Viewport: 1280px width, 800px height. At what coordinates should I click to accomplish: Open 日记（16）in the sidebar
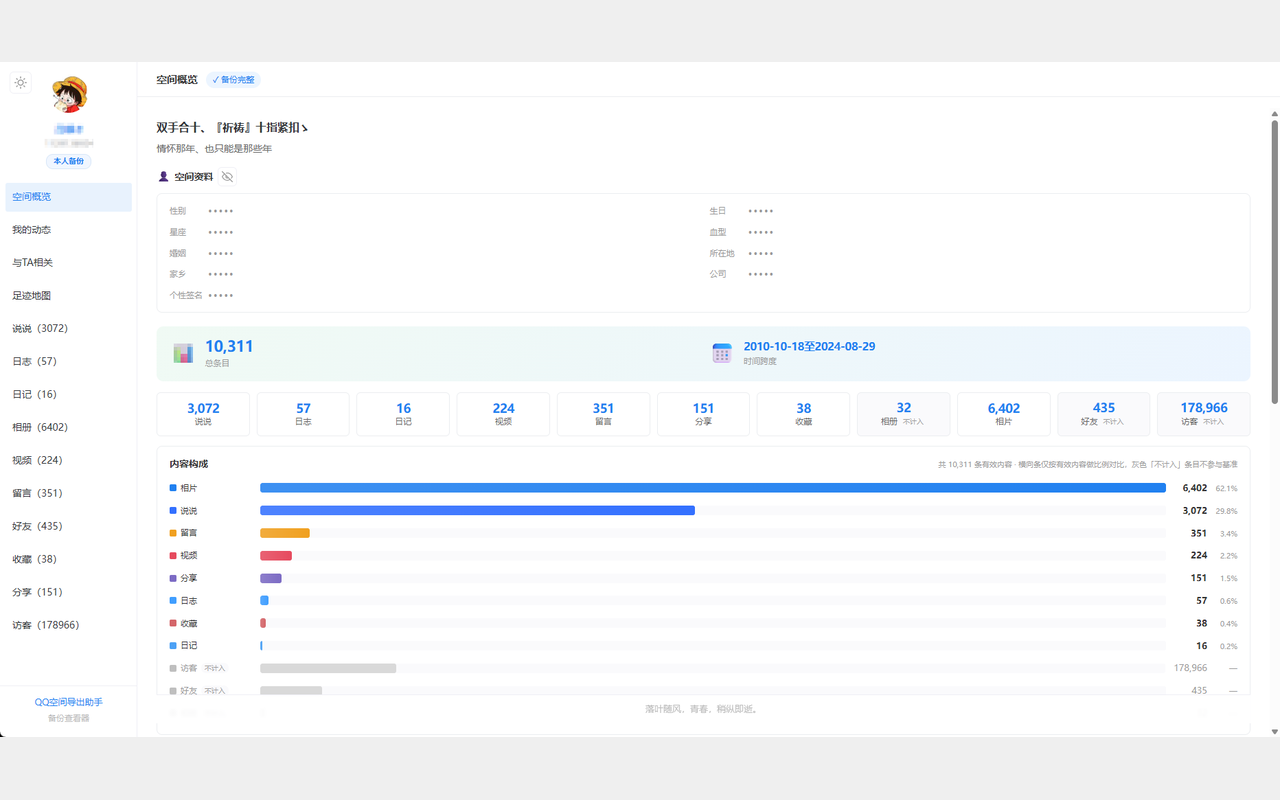pyautogui.click(x=68, y=395)
